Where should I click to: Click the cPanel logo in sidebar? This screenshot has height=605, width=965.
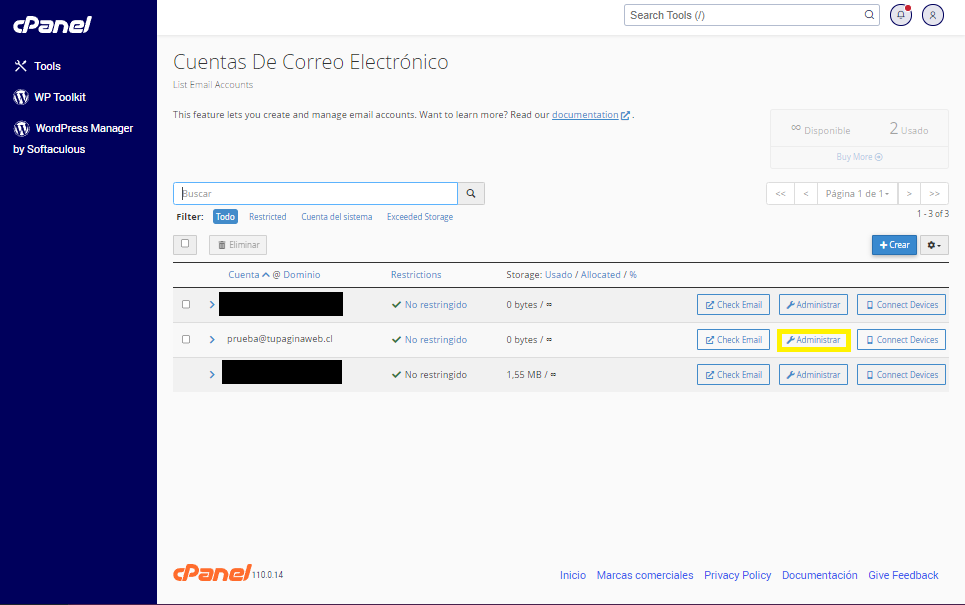point(52,24)
